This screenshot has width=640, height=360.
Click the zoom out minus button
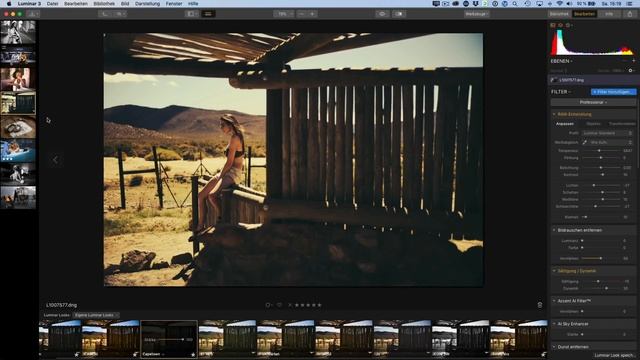pyautogui.click(x=302, y=14)
